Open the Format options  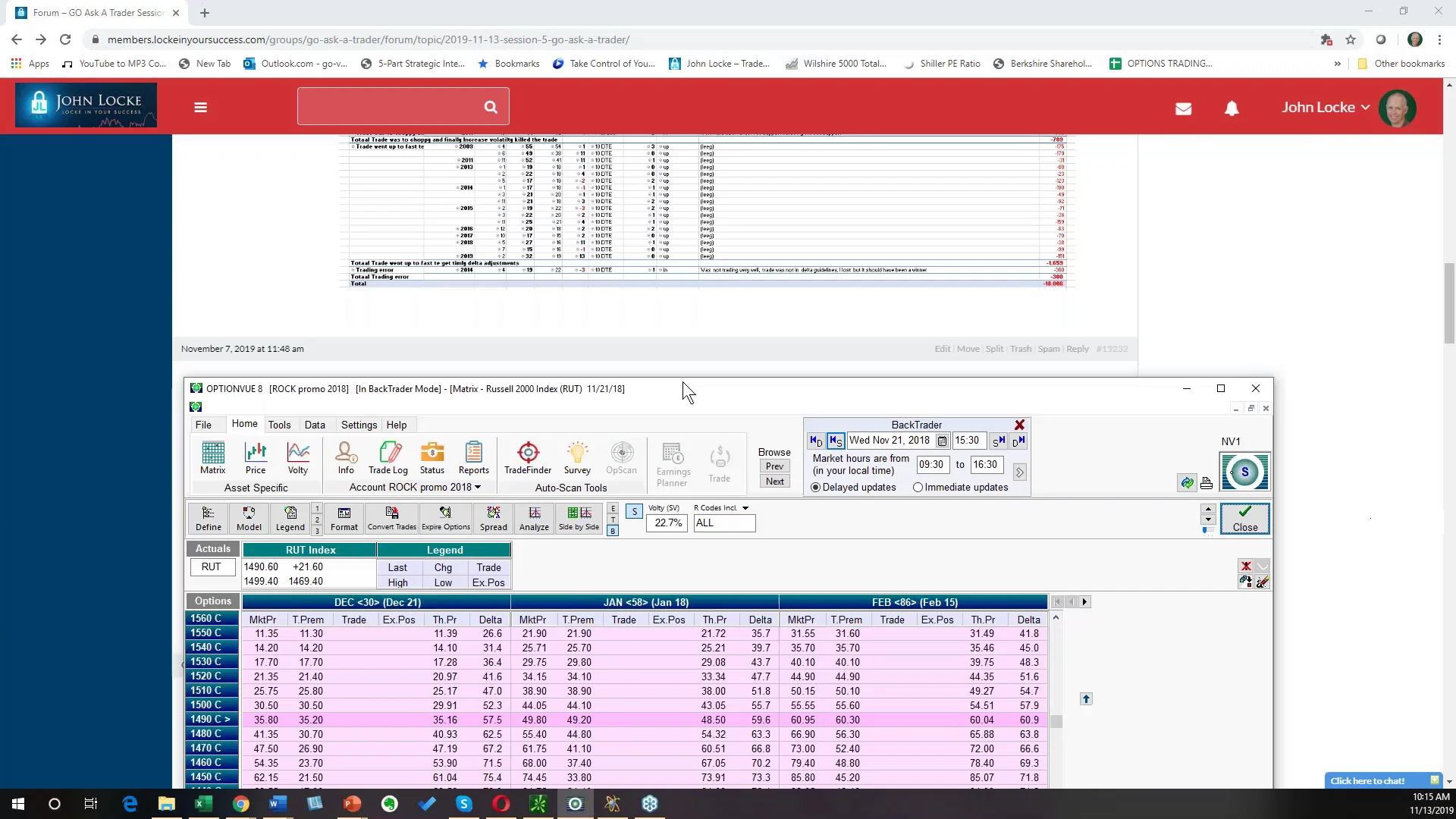(x=344, y=519)
